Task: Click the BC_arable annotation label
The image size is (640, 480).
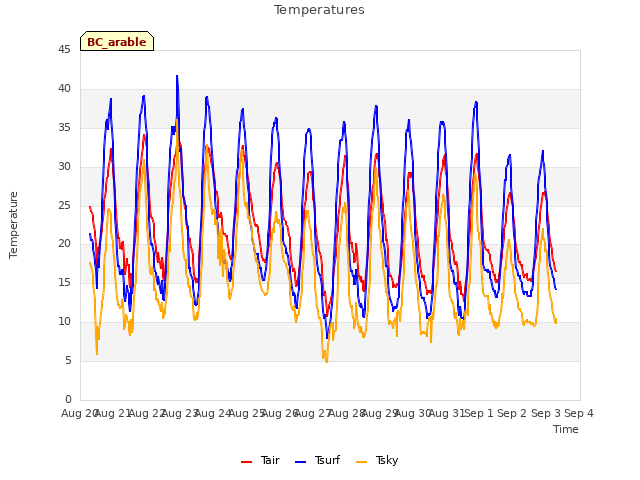Action: [117, 42]
